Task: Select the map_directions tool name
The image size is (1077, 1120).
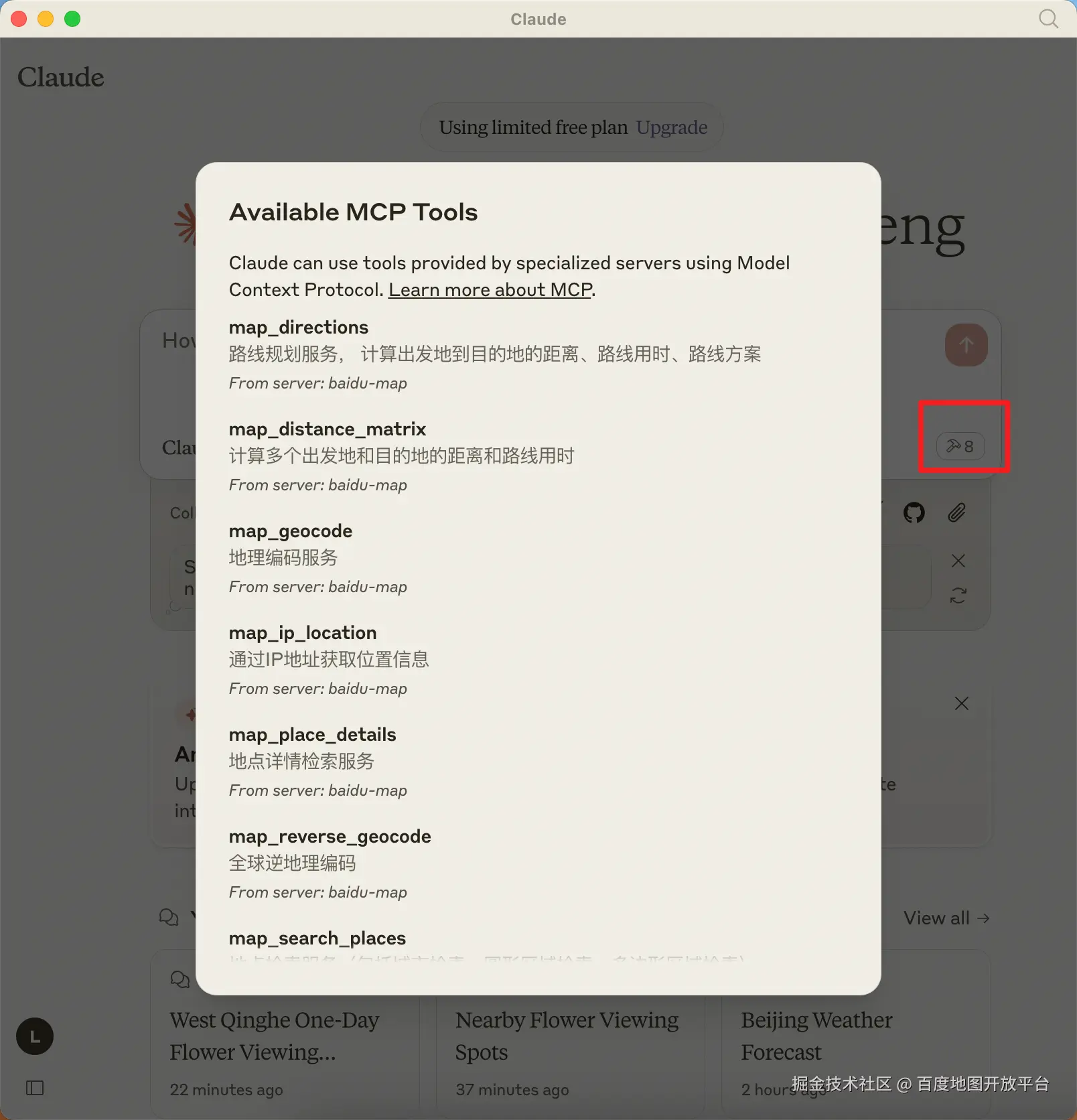Action: pos(299,328)
